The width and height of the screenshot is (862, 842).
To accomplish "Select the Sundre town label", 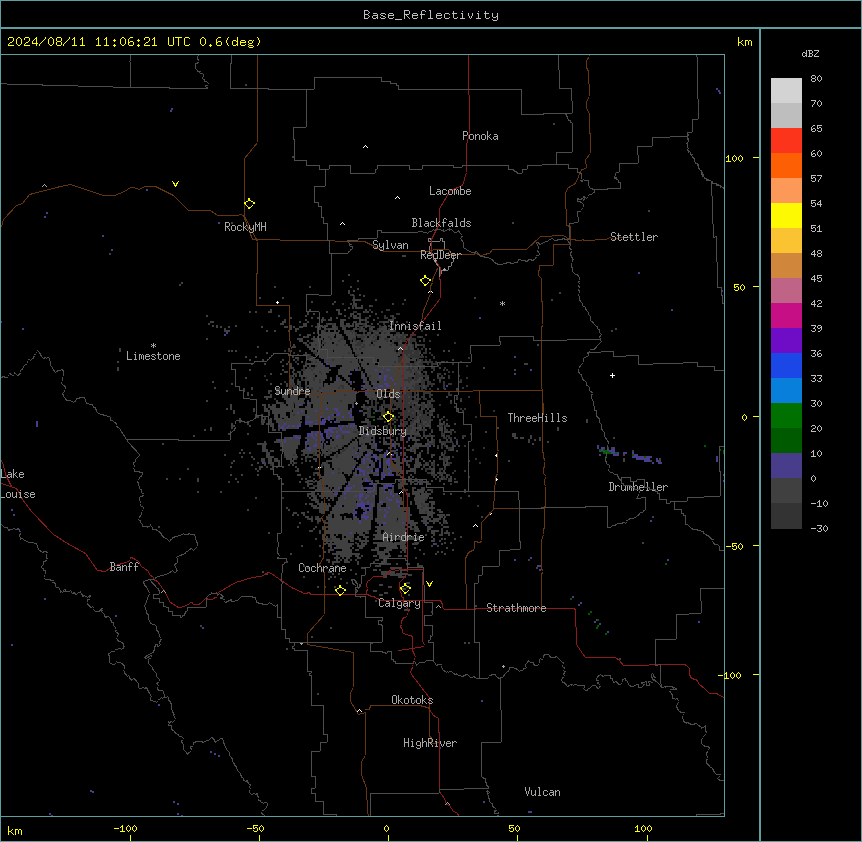I will pos(292,391).
